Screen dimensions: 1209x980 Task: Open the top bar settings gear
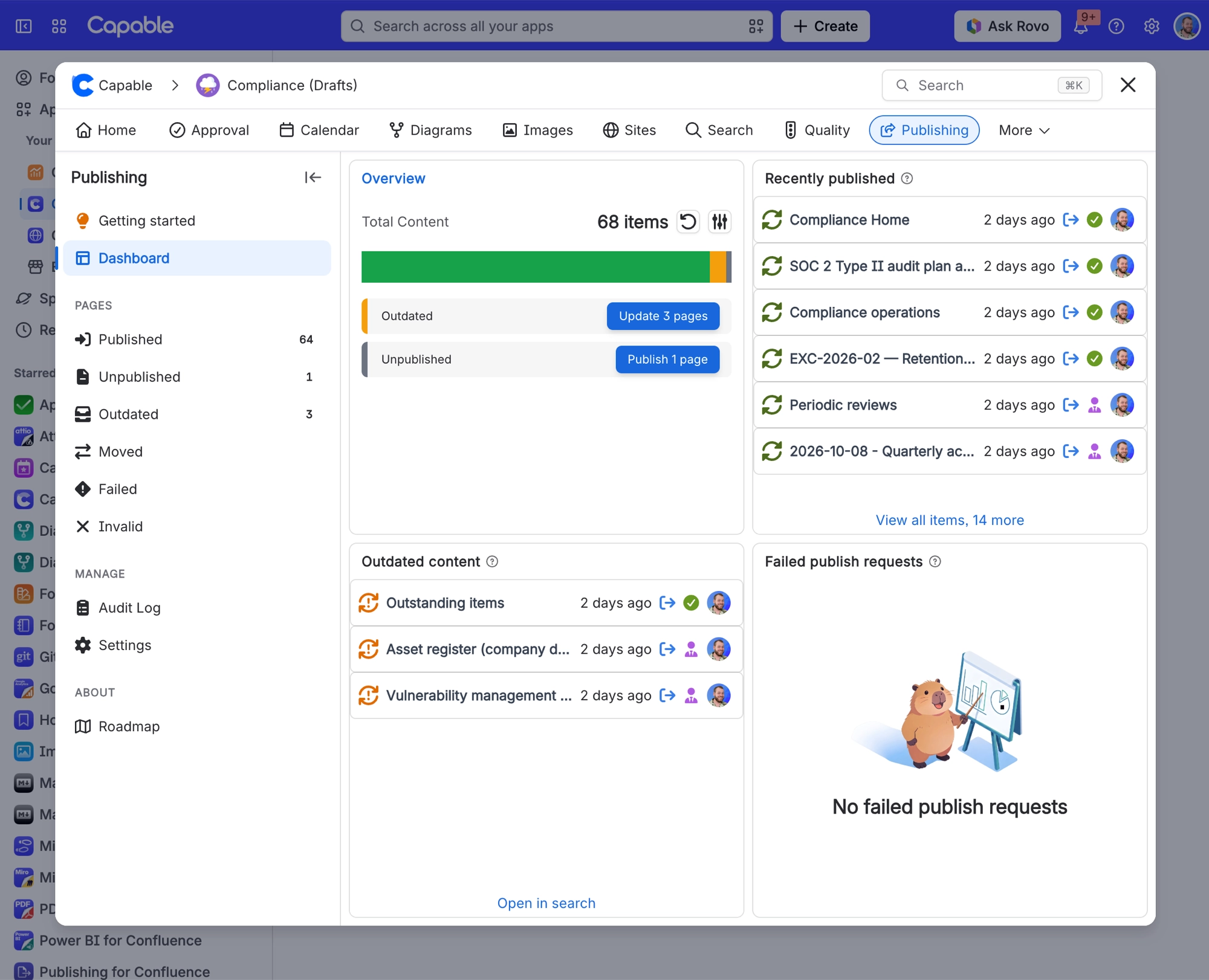1152,26
